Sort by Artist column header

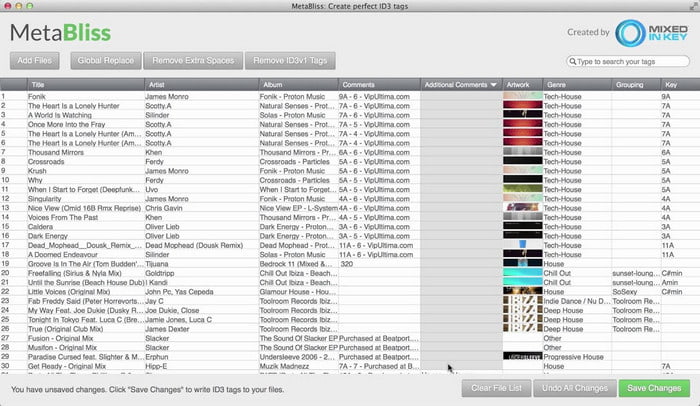(201, 85)
